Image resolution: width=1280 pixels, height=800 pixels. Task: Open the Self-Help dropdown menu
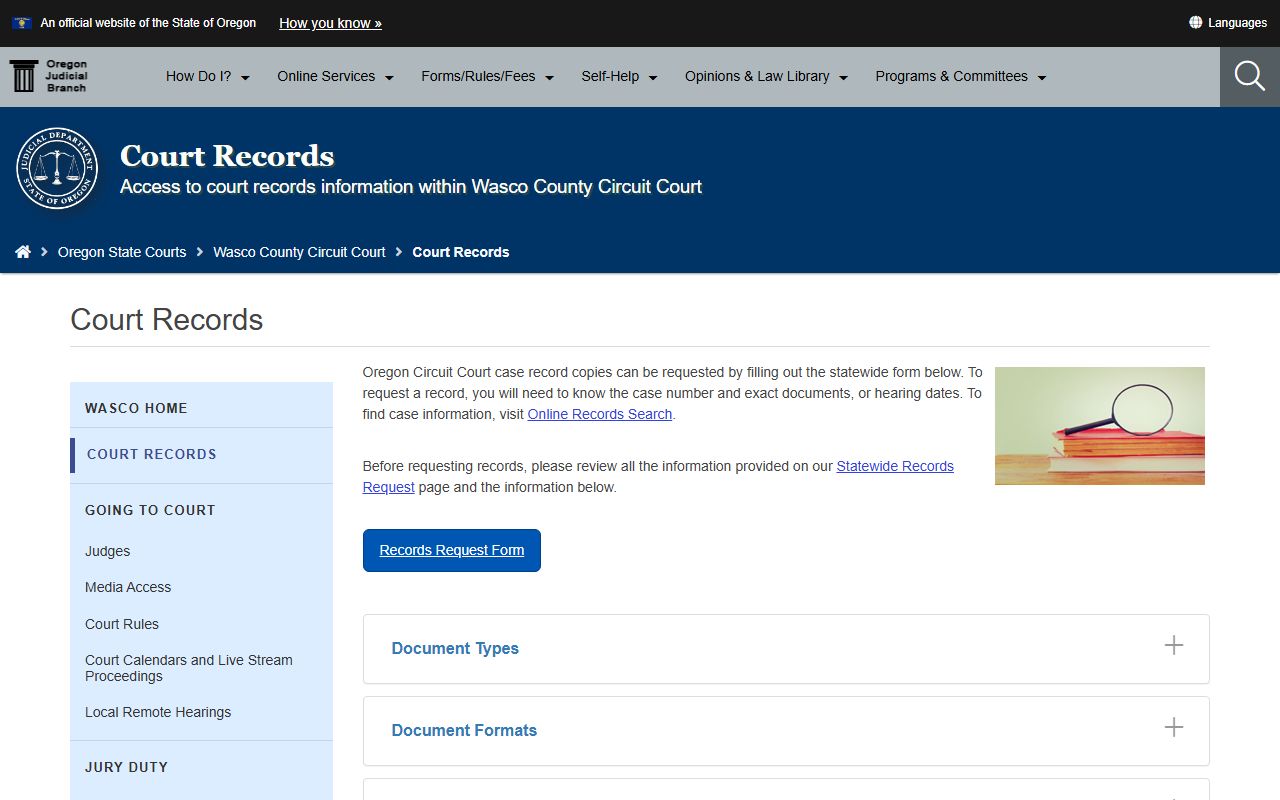[x=620, y=76]
